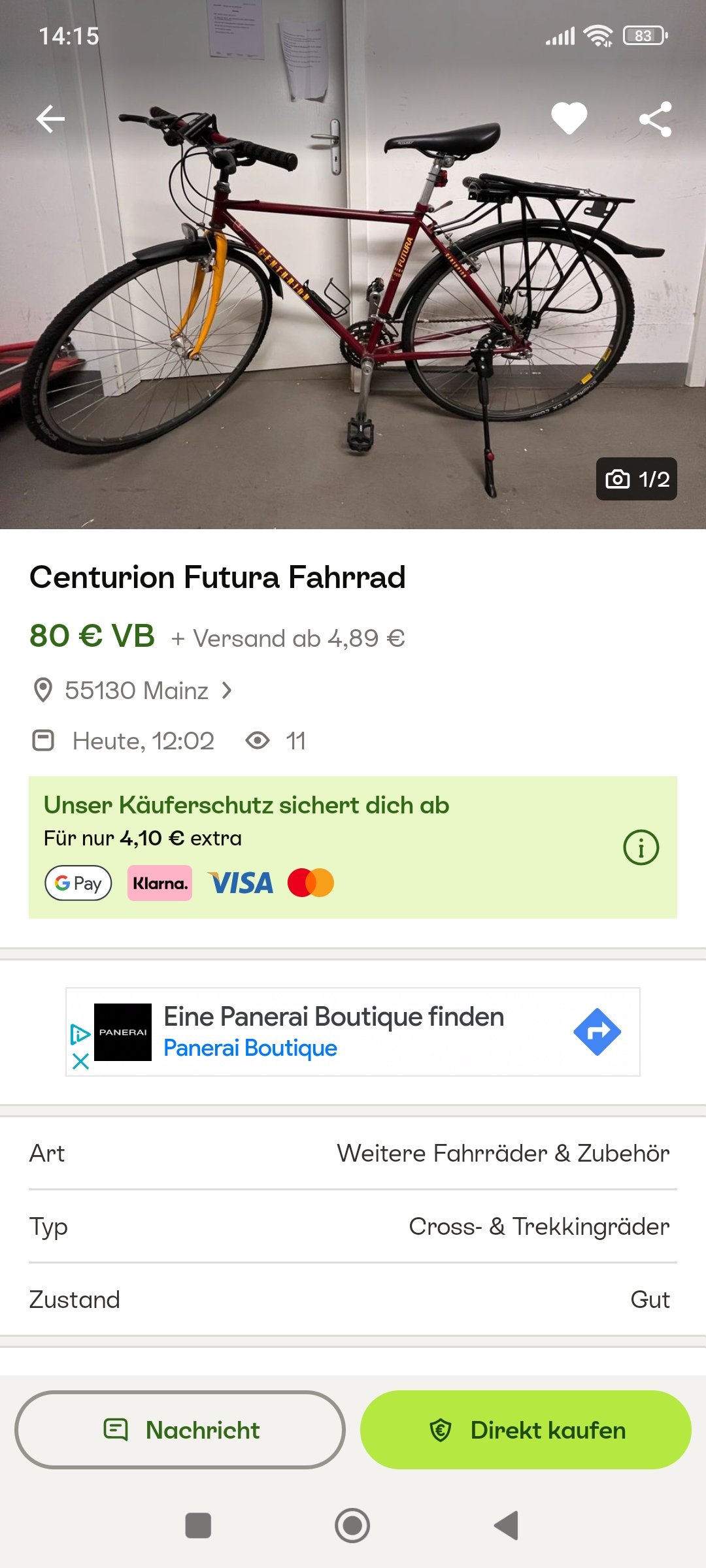Viewport: 706px width, 1568px height.
Task: Tap the VISA logo
Action: coord(241,883)
